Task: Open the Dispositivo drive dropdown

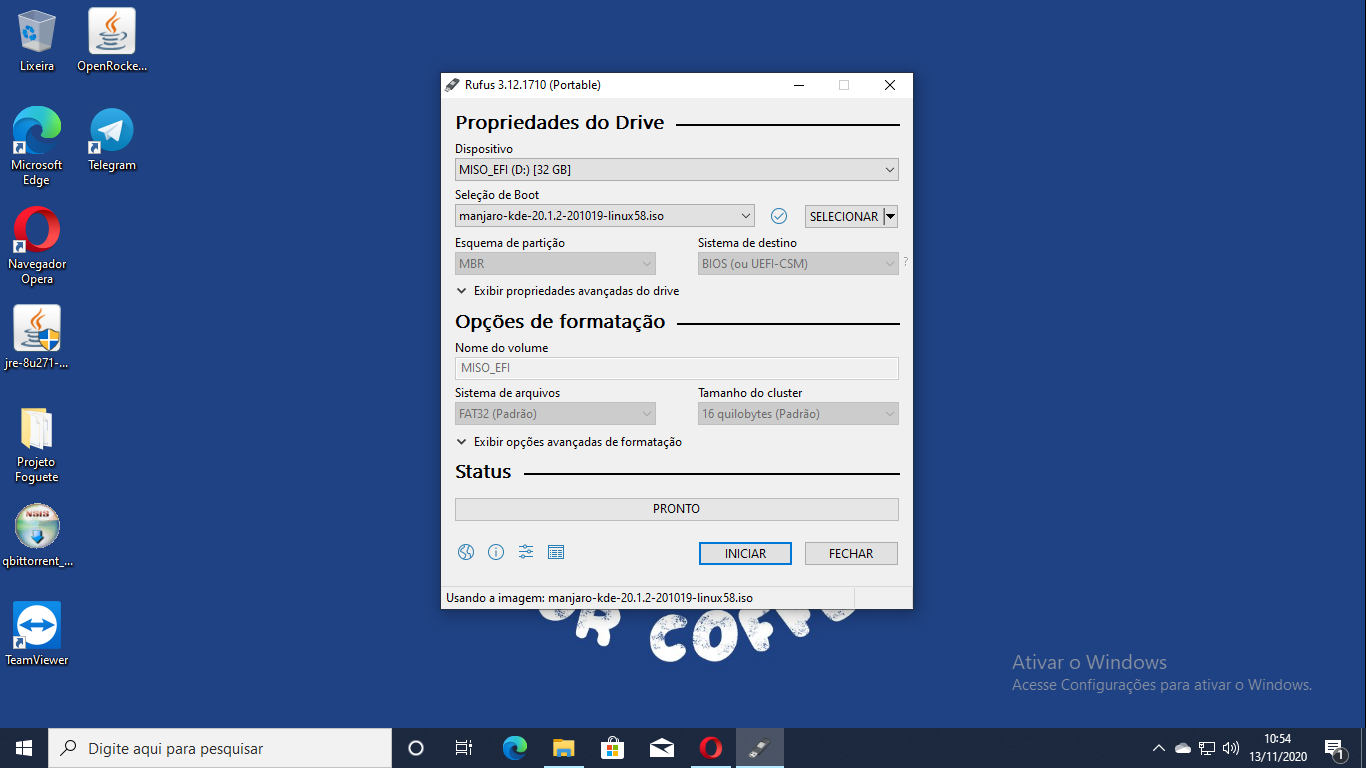Action: click(x=677, y=170)
